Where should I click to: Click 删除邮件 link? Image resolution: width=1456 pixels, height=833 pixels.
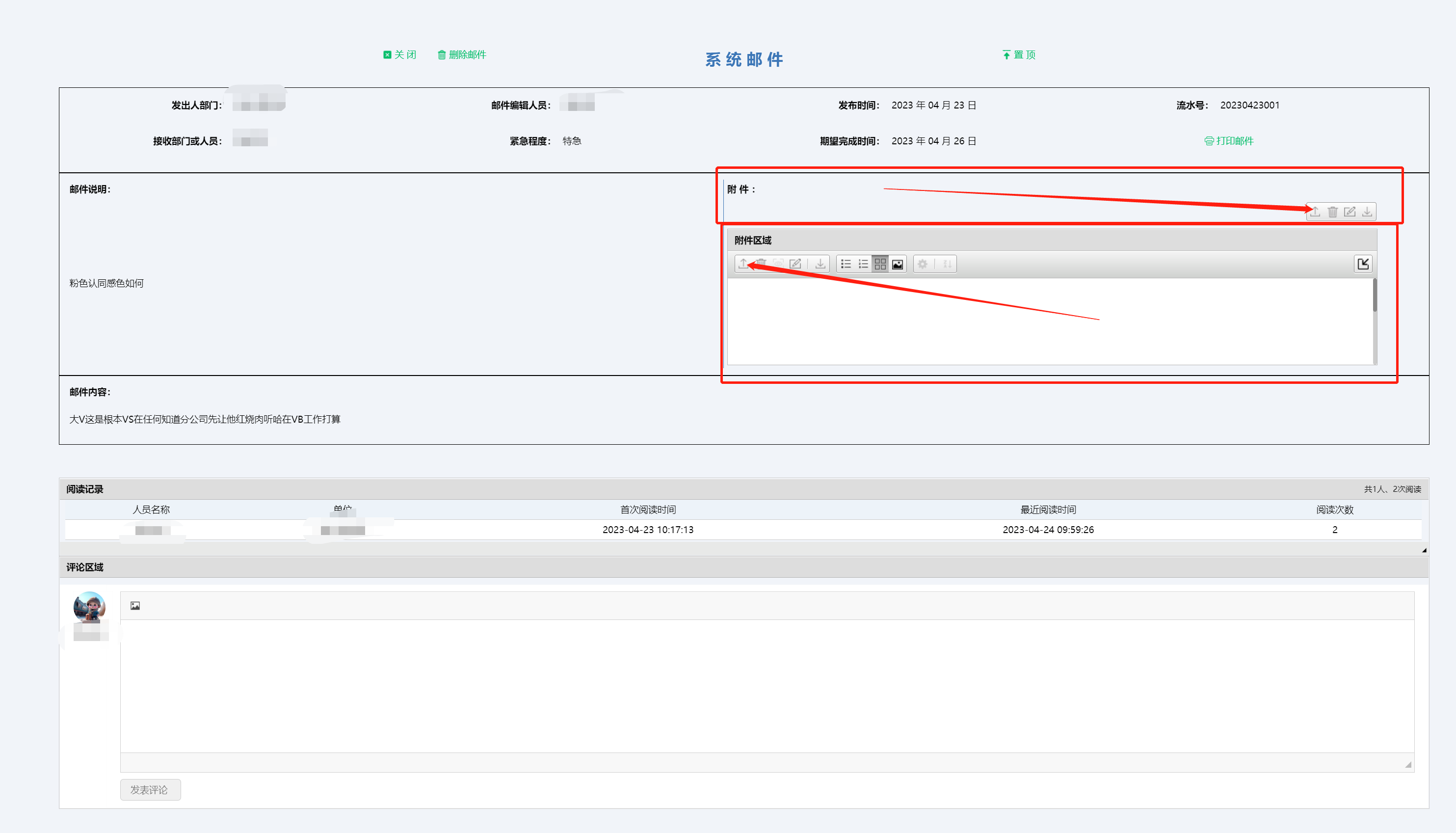pyautogui.click(x=462, y=55)
